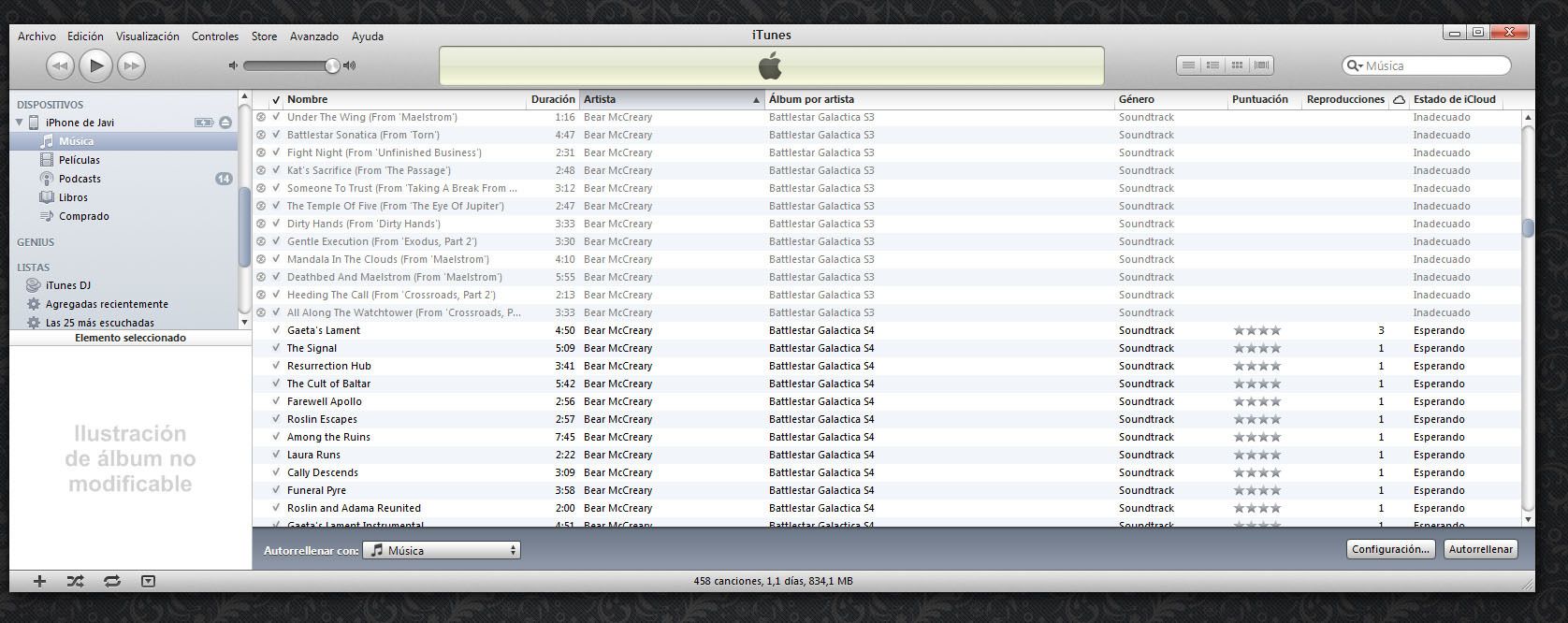Uncheck Among the Ruins song
Image resolution: width=1568 pixels, height=623 pixels.
tap(276, 437)
